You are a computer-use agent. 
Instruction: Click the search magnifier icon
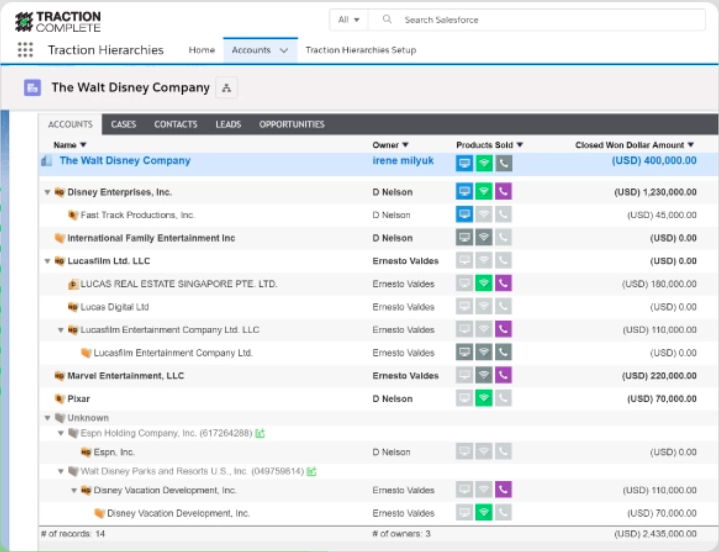(387, 19)
